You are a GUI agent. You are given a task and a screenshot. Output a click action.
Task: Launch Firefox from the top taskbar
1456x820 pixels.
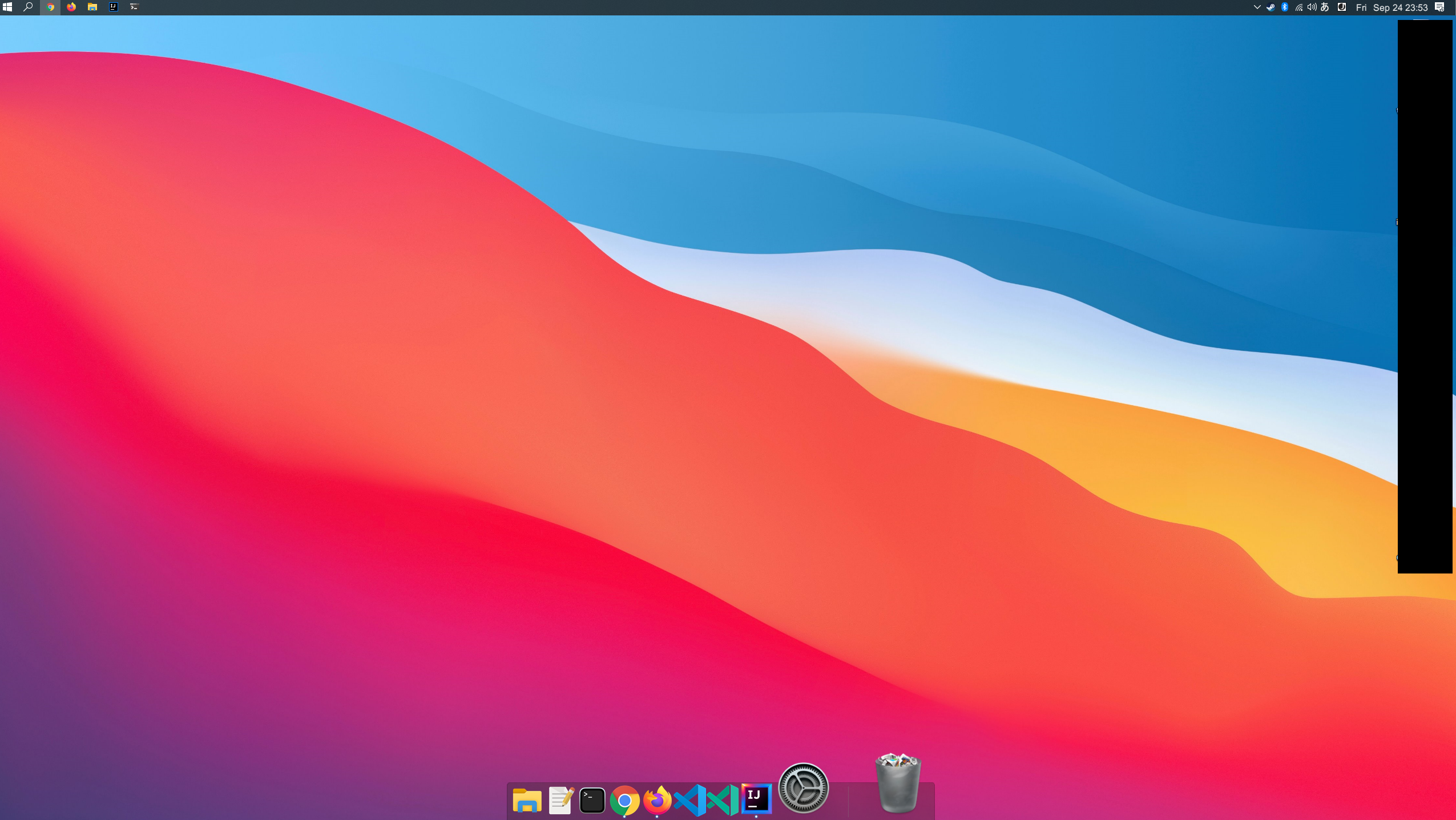[x=70, y=7]
